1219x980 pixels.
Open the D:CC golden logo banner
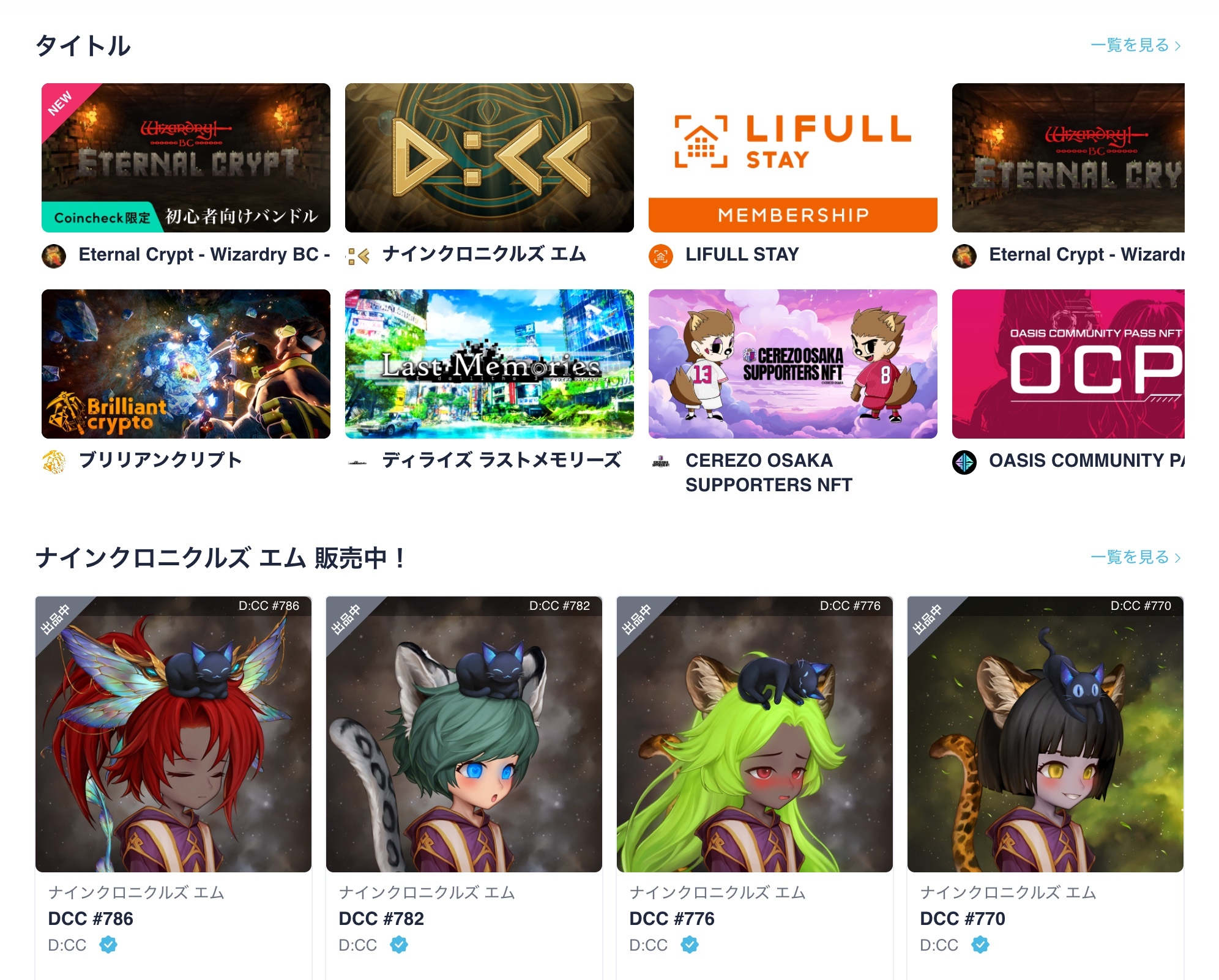coord(489,158)
